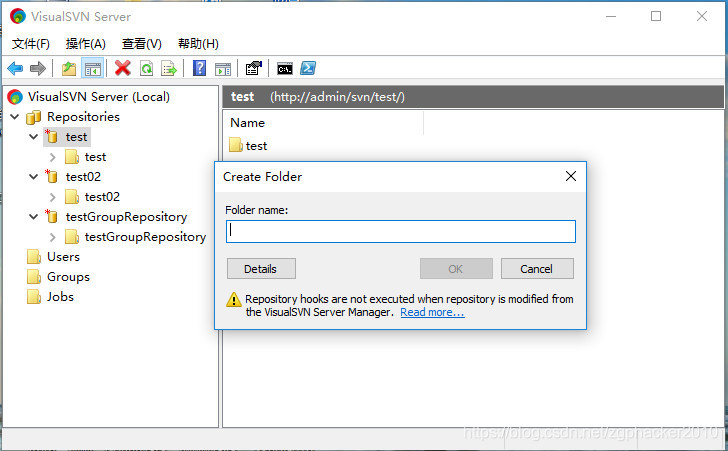Click folder icon beside test in Name list
728x451 pixels.
coord(236,145)
